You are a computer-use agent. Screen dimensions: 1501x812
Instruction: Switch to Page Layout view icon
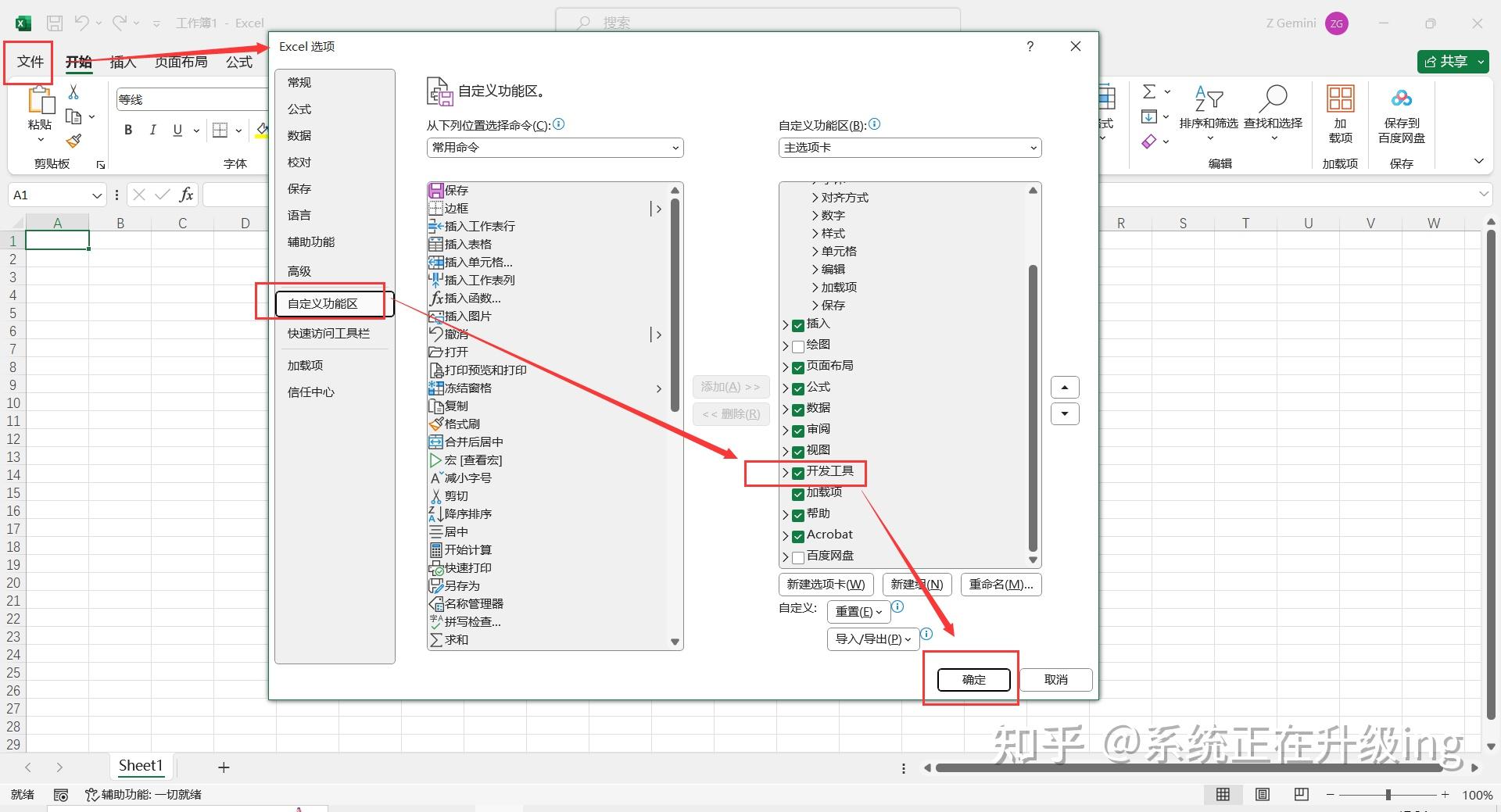[1262, 794]
